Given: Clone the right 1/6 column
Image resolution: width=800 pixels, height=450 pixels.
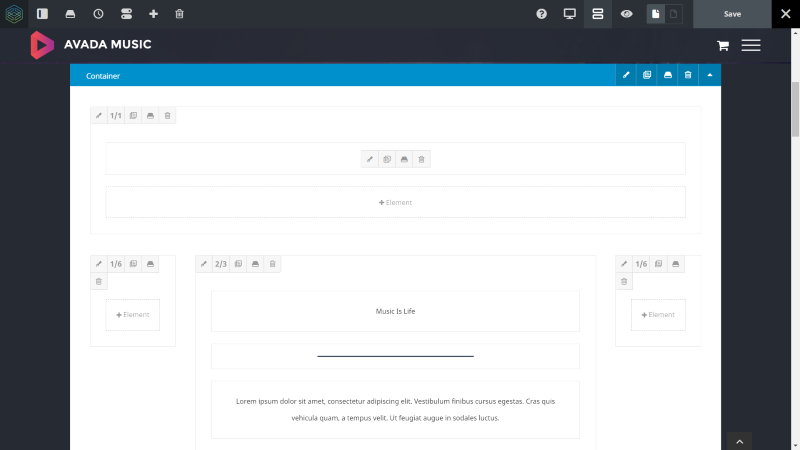Looking at the screenshot, I should click(x=659, y=264).
